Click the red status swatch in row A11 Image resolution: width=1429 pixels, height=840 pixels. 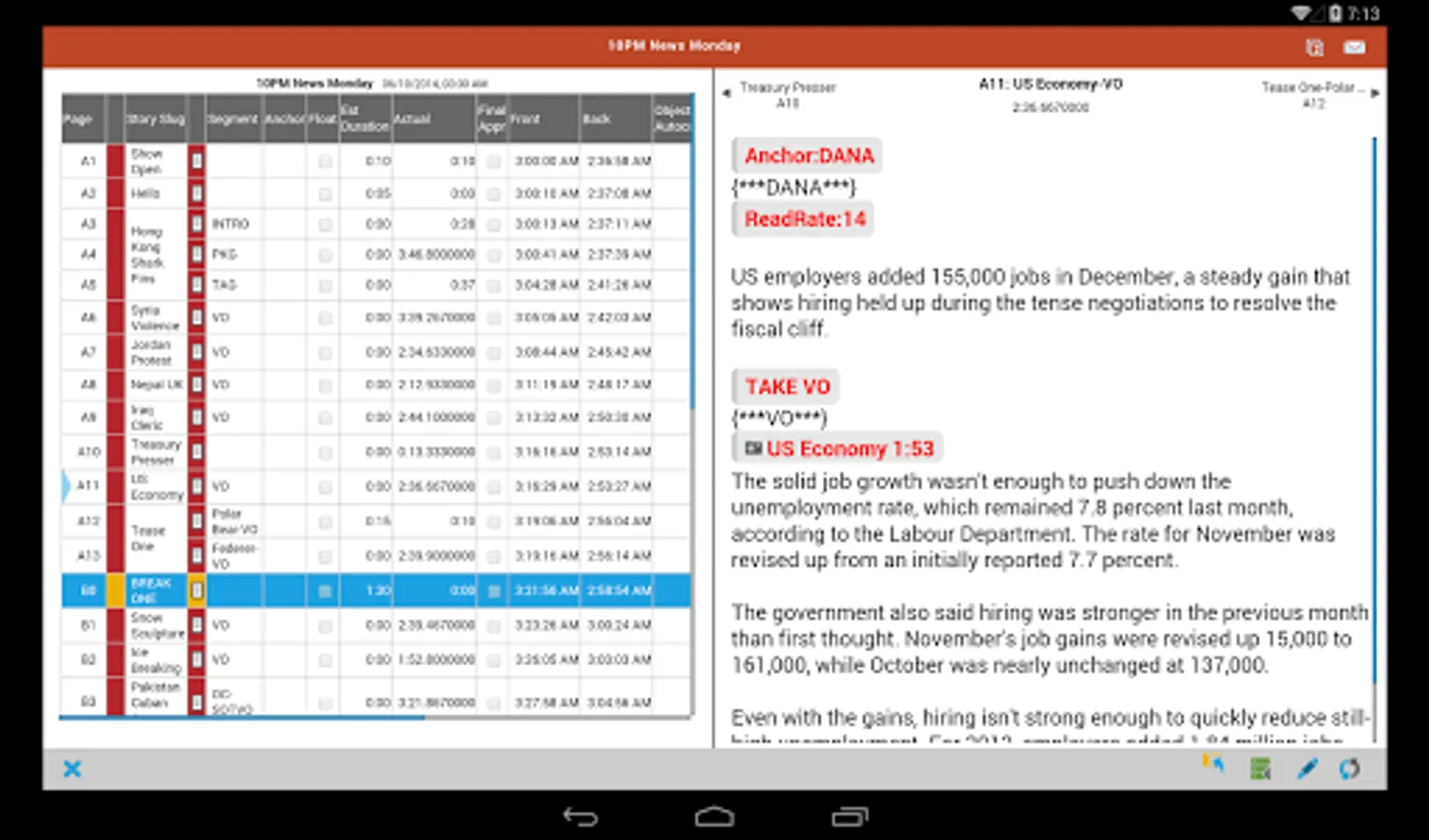(x=116, y=486)
